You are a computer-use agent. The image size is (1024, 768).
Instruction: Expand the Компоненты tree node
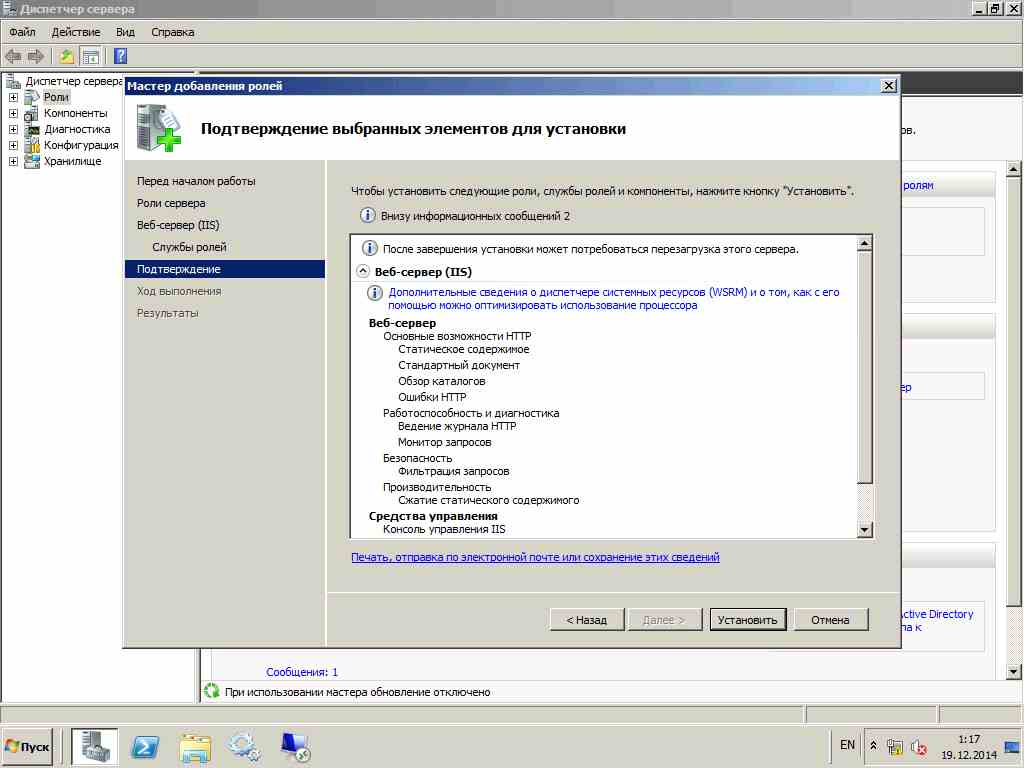[13, 114]
